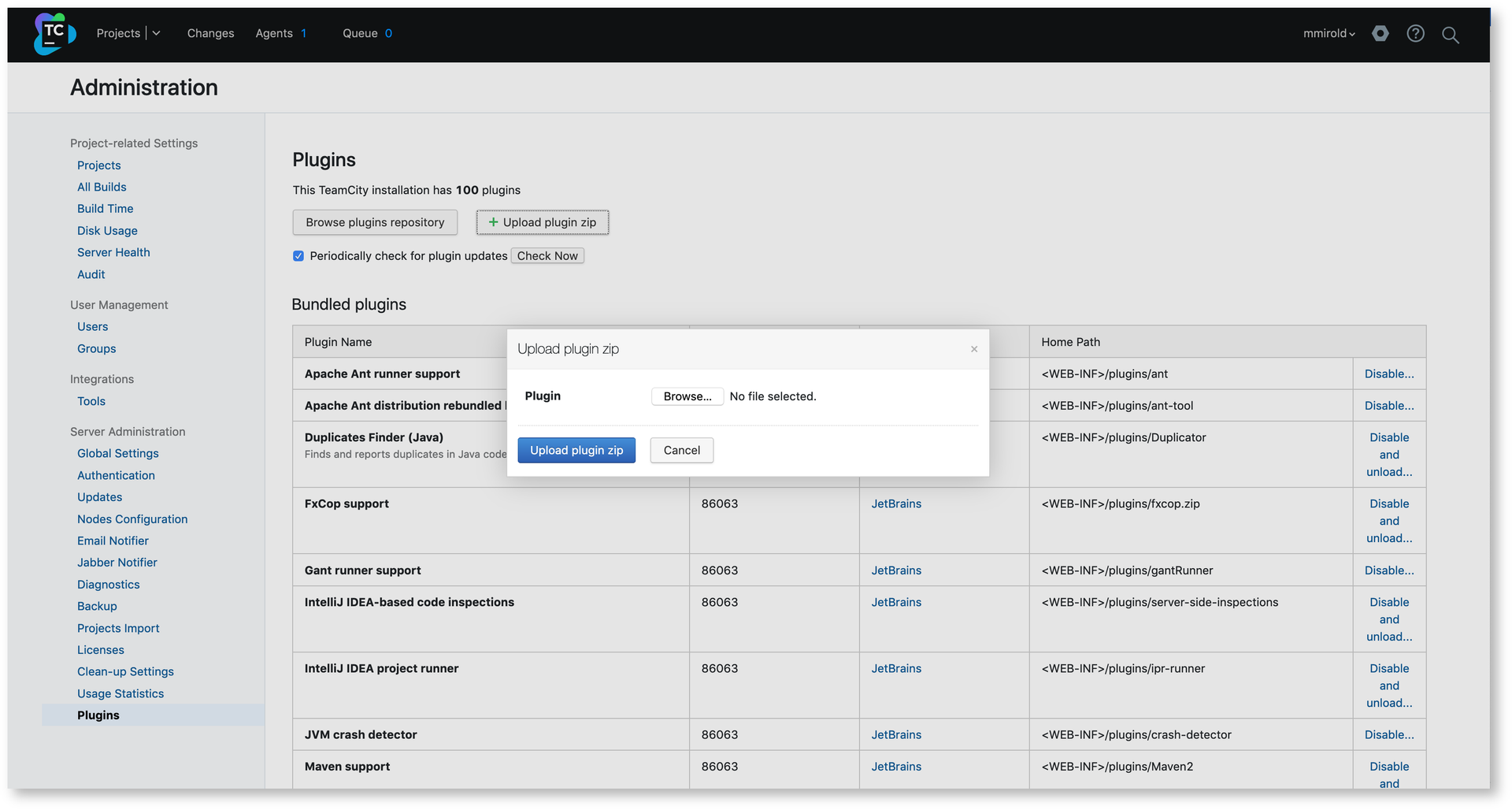Click the Agents count badge 1

(x=304, y=33)
